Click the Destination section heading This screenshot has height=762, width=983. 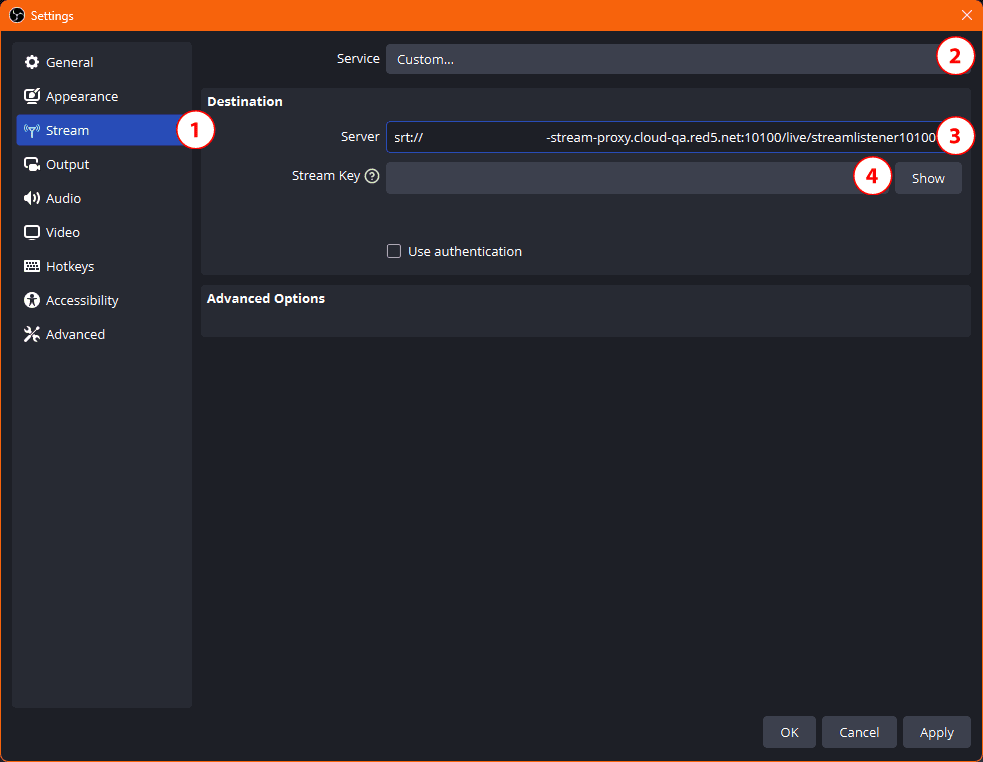[x=244, y=101]
